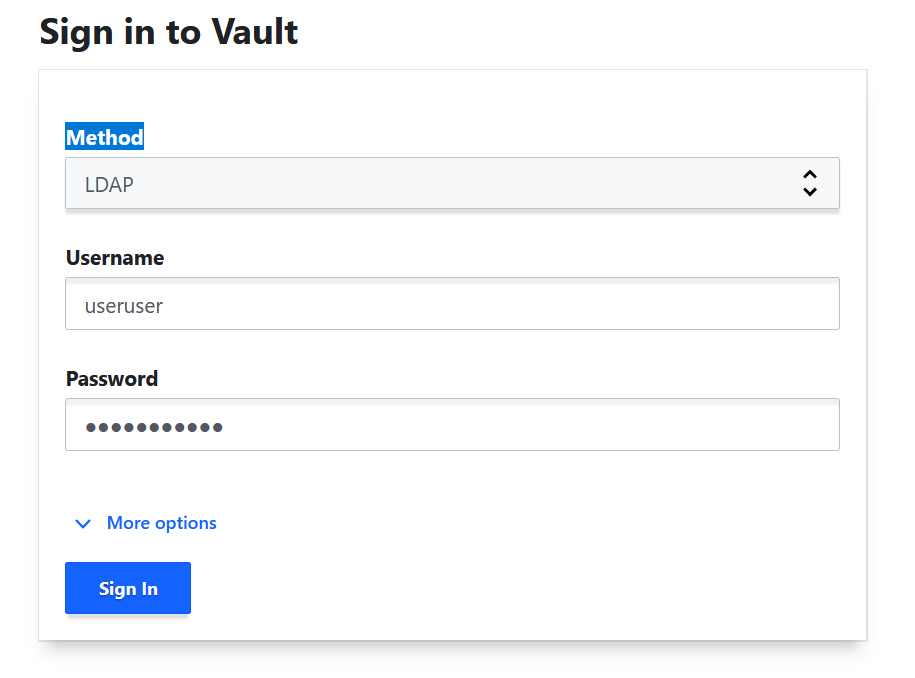Focus the Username input field
The width and height of the screenshot is (915, 678).
pos(451,304)
